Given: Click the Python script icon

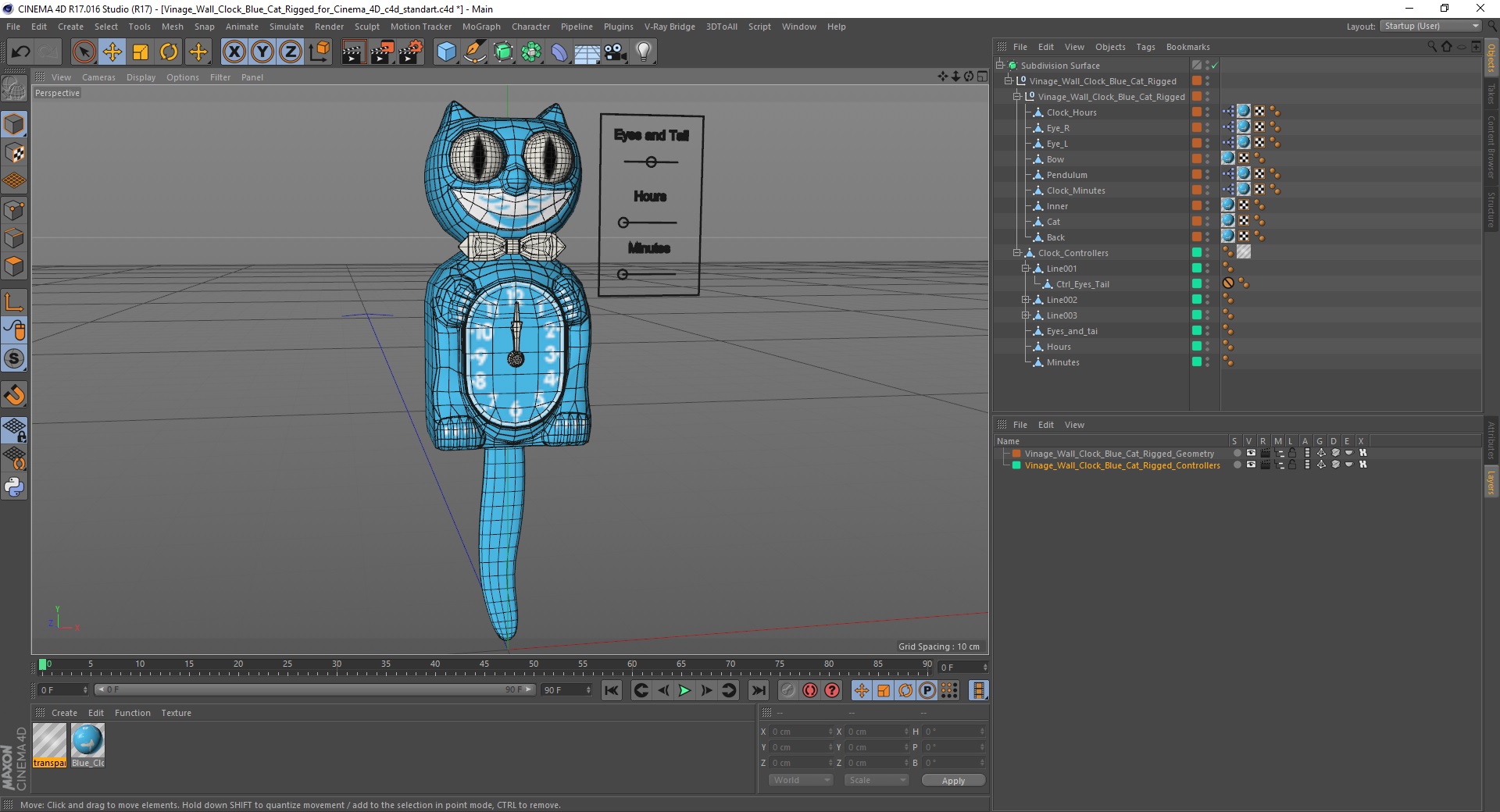Looking at the screenshot, I should [14, 487].
